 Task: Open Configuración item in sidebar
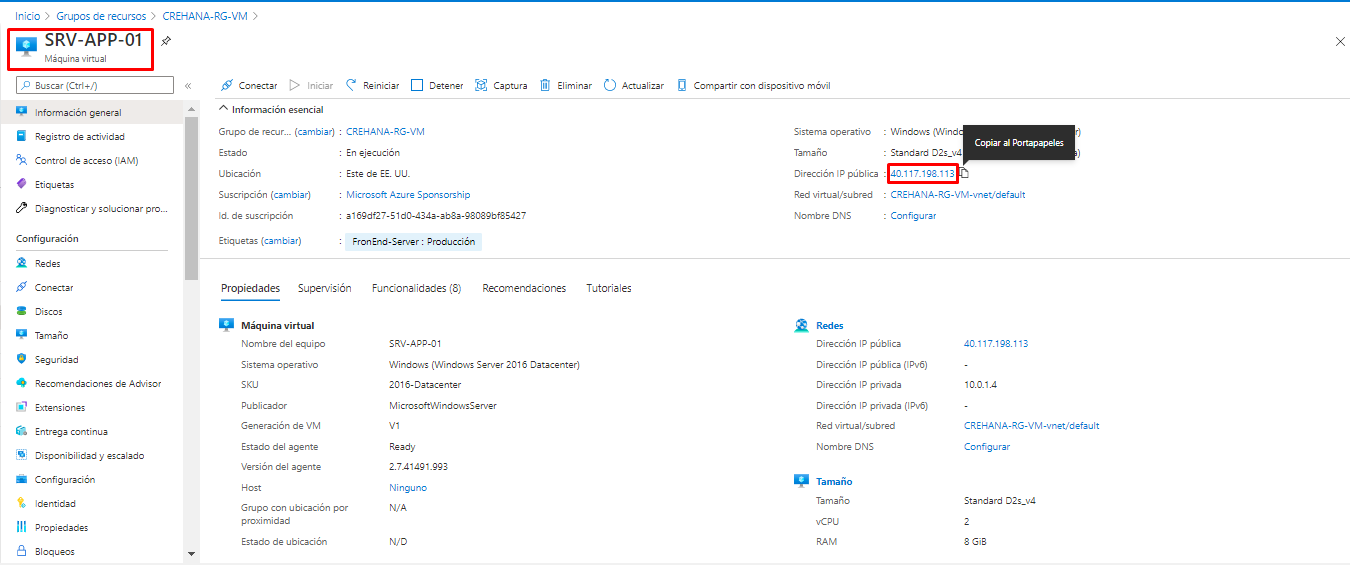click(65, 480)
